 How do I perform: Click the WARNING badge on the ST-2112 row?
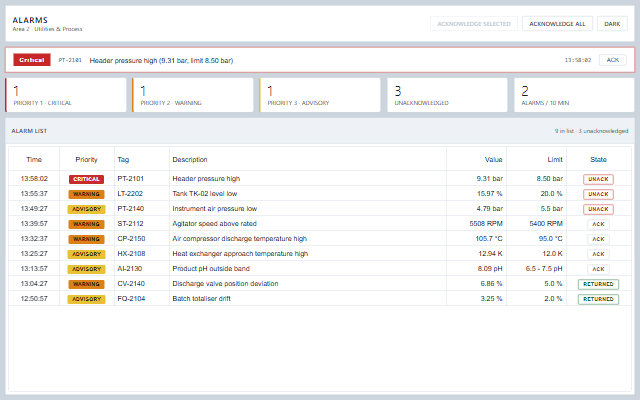click(x=87, y=224)
